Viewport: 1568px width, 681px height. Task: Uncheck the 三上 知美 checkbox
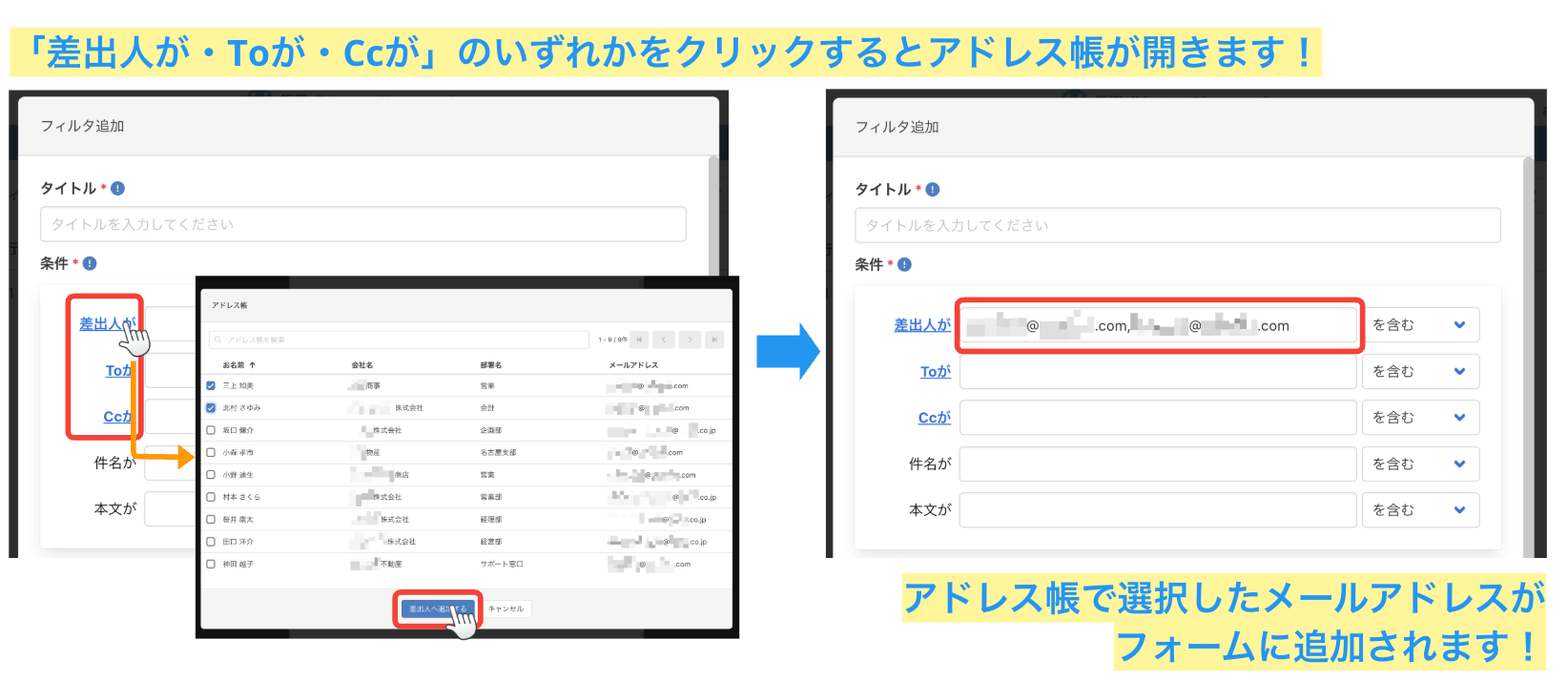click(x=211, y=386)
